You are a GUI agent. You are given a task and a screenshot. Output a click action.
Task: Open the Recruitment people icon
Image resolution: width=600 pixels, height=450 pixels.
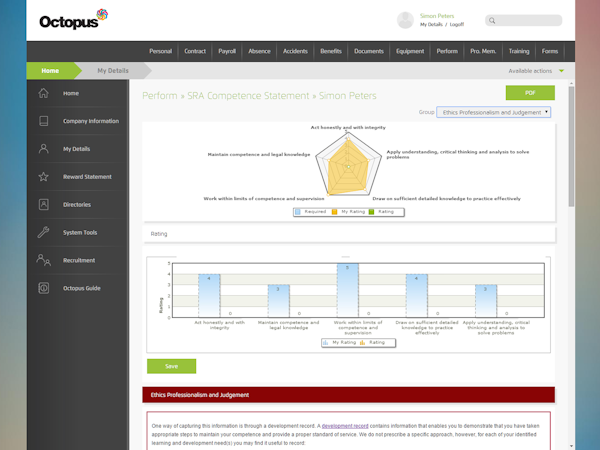tap(43, 260)
